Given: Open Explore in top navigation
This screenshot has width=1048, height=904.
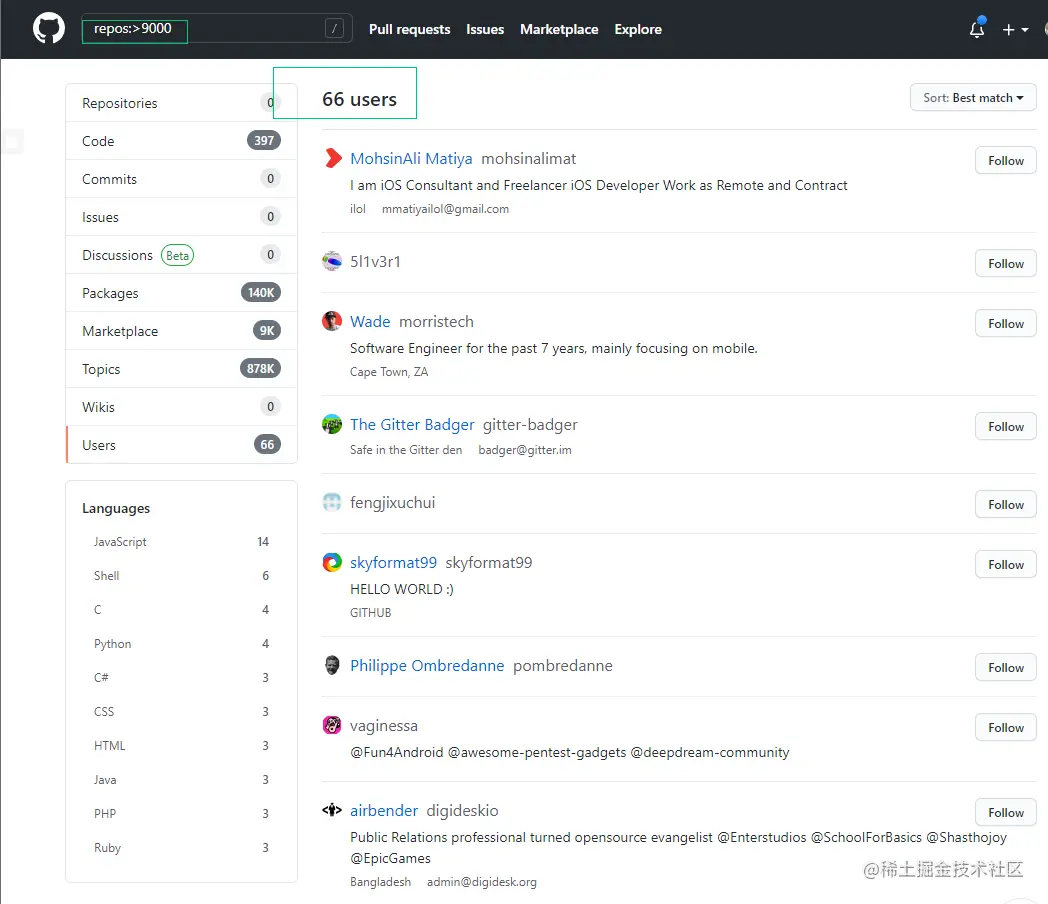Looking at the screenshot, I should tap(638, 29).
